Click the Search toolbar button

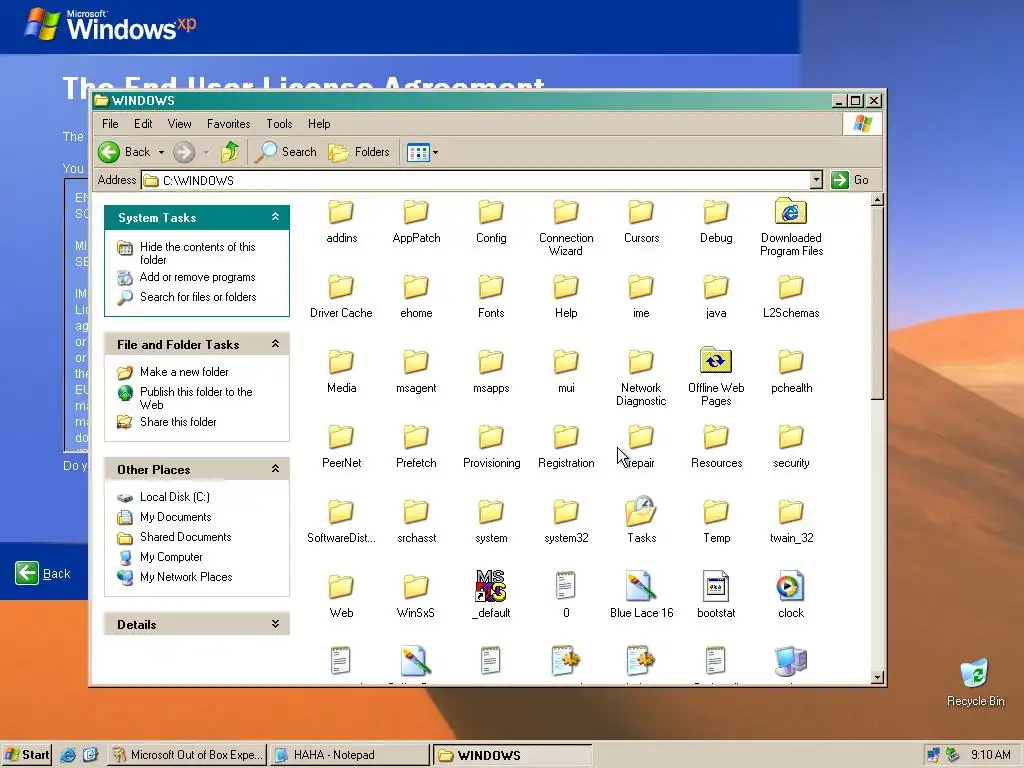tap(286, 152)
